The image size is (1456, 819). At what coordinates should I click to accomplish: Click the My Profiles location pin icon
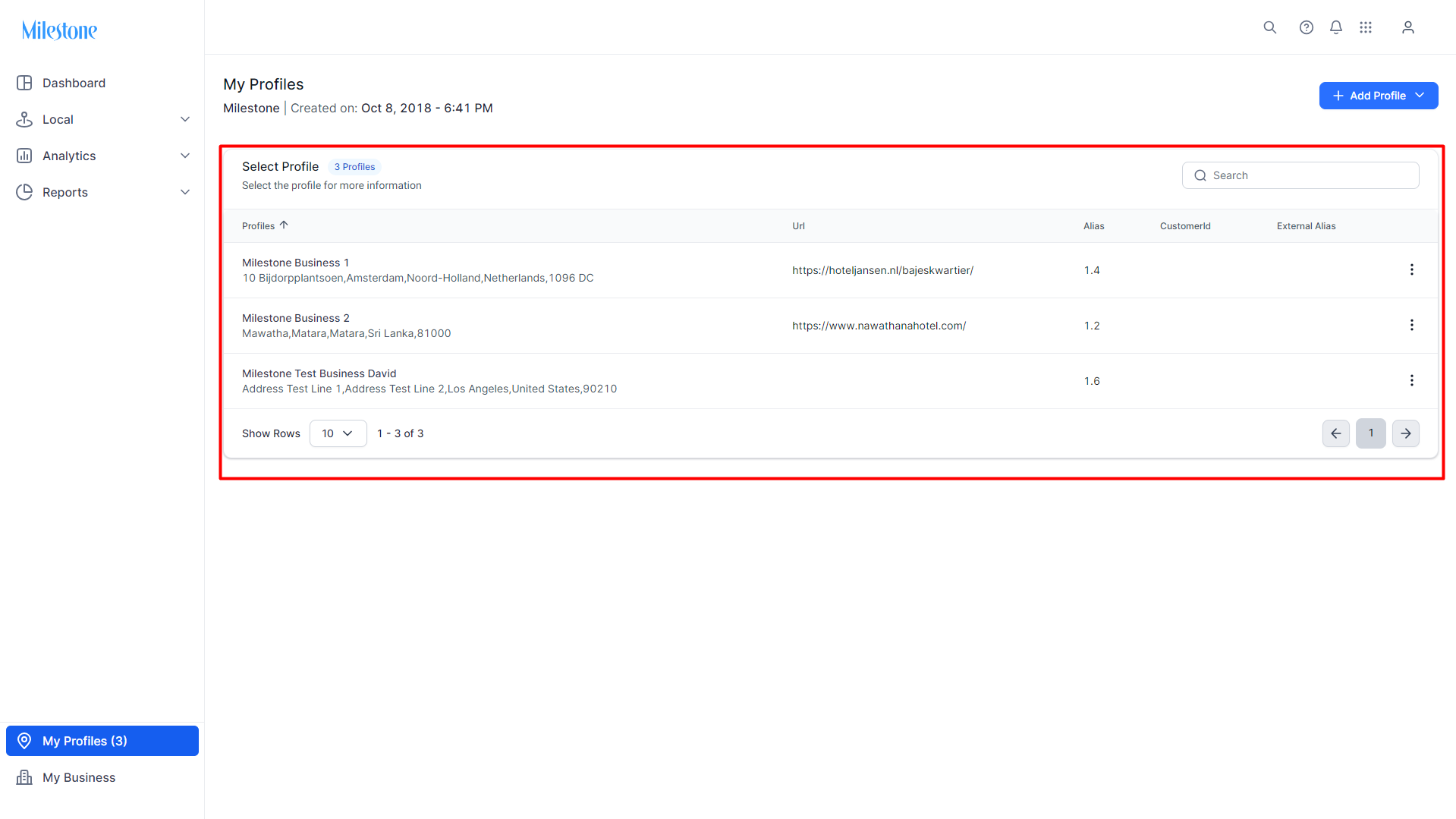tap(24, 741)
